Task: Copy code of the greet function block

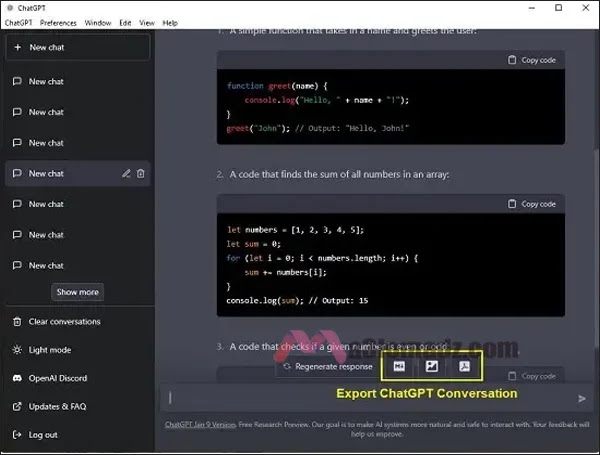Action: click(x=532, y=60)
